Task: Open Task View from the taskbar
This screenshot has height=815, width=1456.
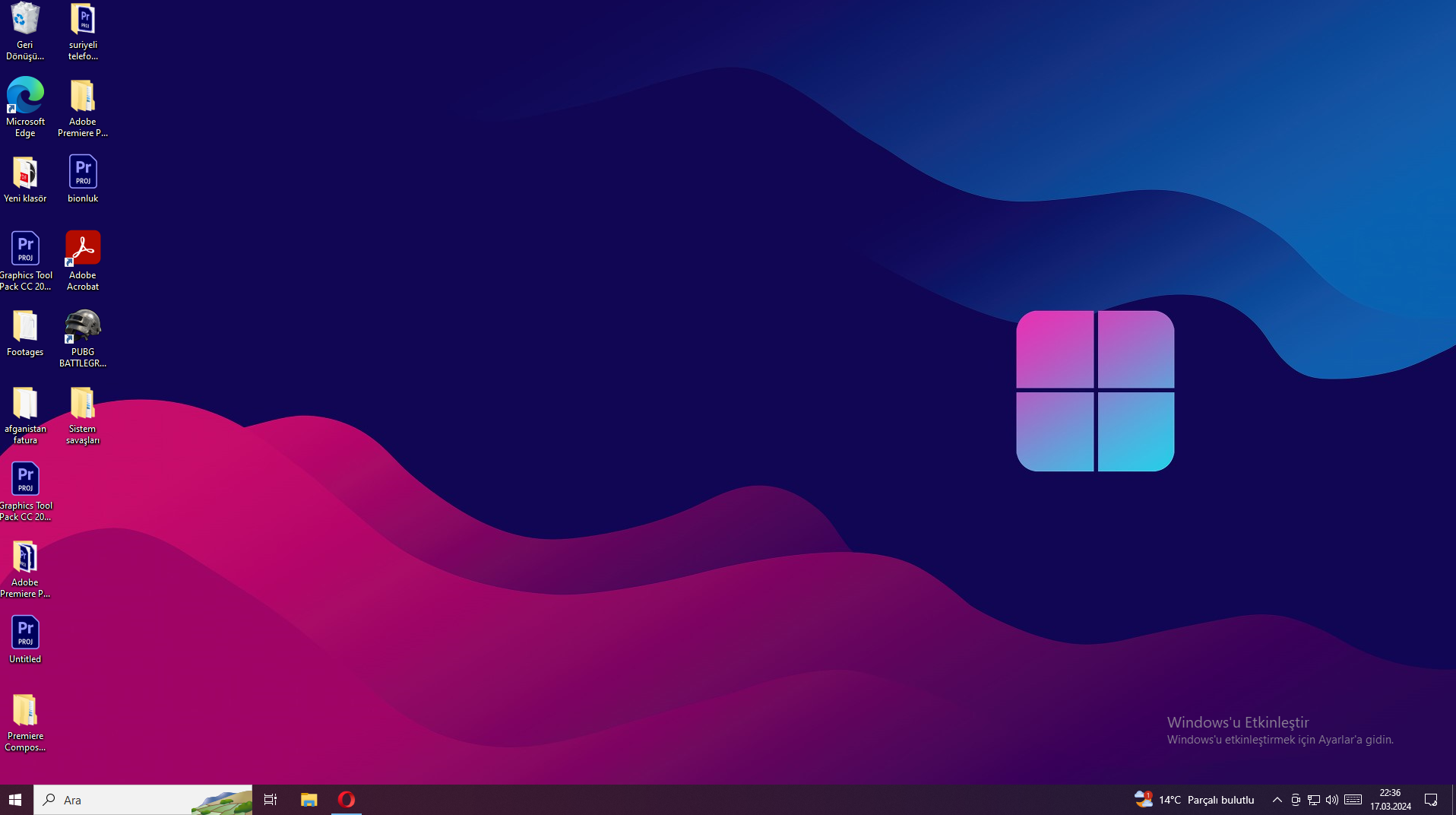Action: click(x=270, y=800)
